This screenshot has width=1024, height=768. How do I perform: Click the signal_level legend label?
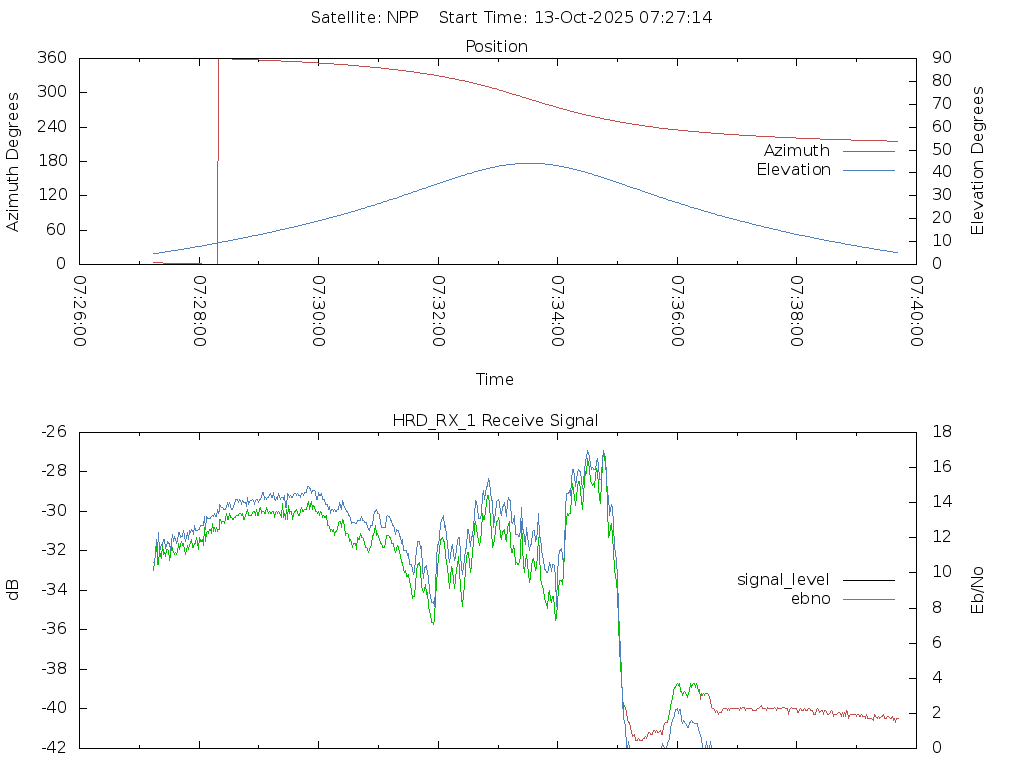pyautogui.click(x=783, y=579)
